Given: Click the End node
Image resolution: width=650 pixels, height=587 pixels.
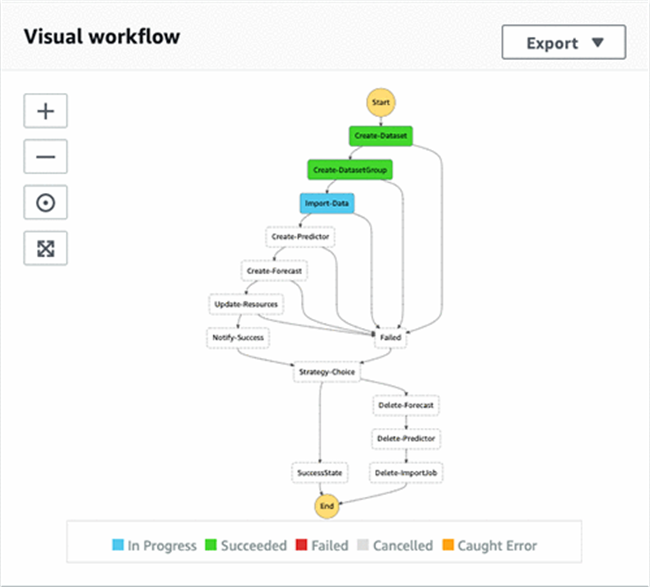Looking at the screenshot, I should (x=327, y=506).
